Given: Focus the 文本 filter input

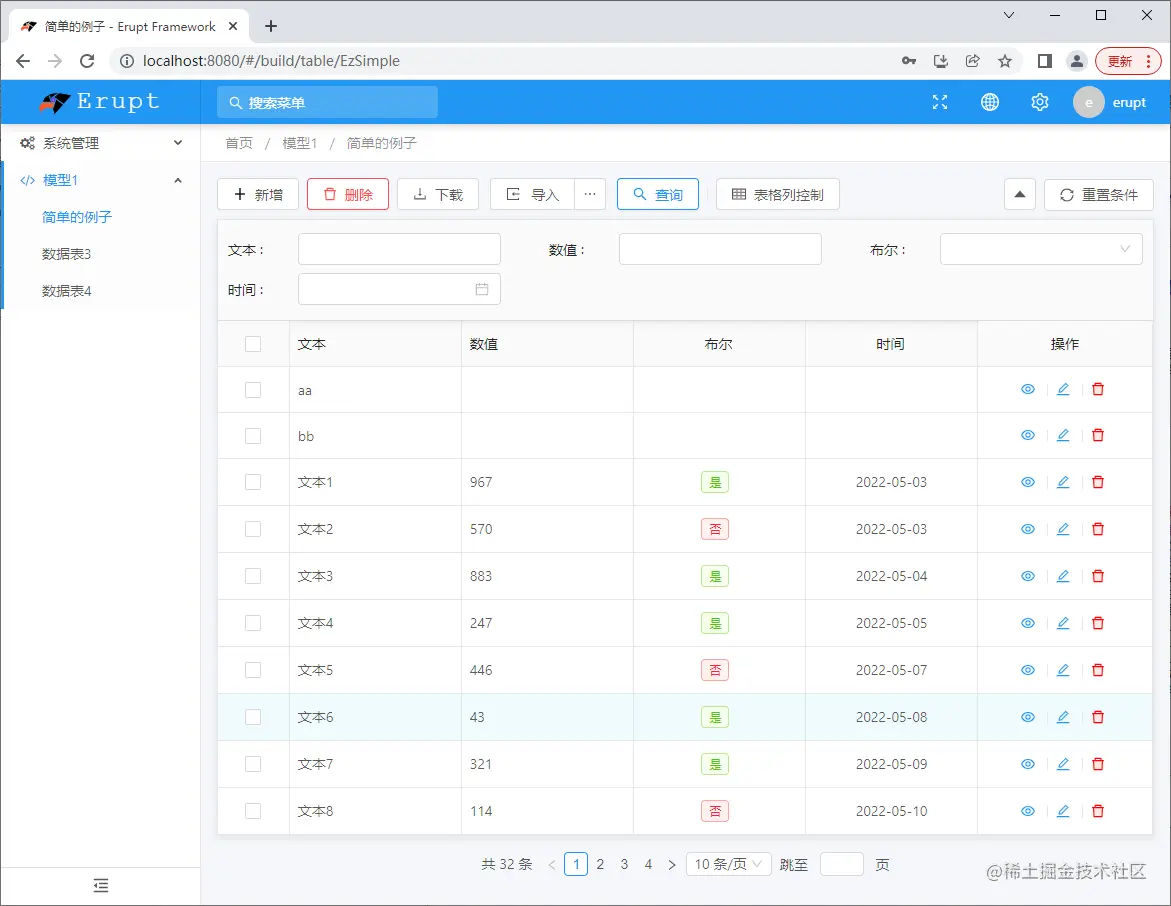Looking at the screenshot, I should (400, 249).
